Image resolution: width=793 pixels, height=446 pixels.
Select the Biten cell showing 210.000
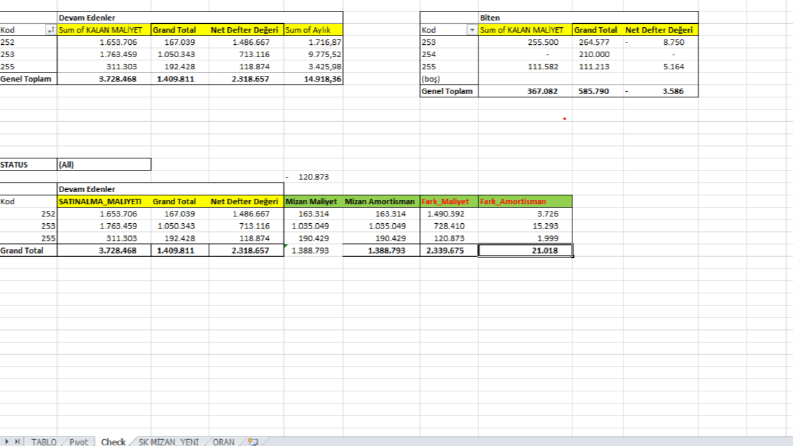[x=597, y=54]
